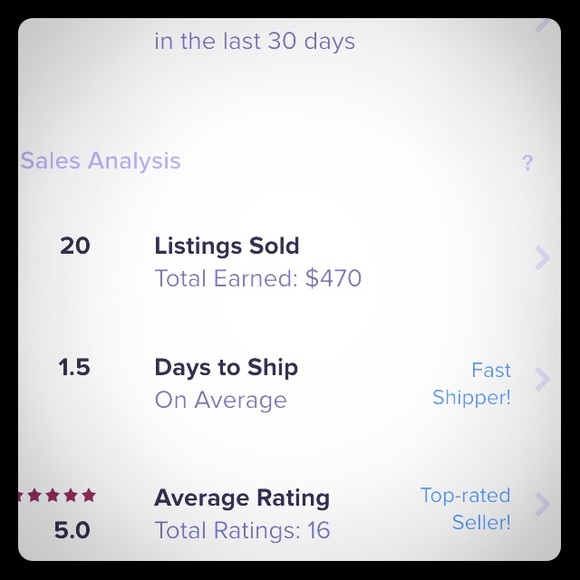This screenshot has width=580, height=580.
Task: Expand the Days to Ship chevron arrow
Action: 543,379
